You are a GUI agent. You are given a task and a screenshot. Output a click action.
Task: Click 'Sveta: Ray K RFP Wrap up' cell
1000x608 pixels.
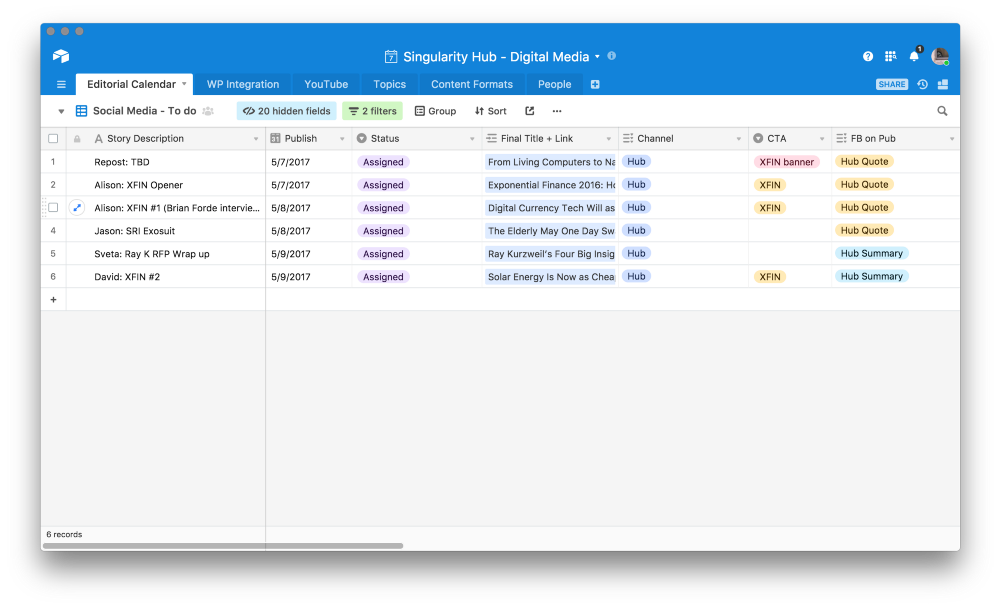tap(166, 254)
